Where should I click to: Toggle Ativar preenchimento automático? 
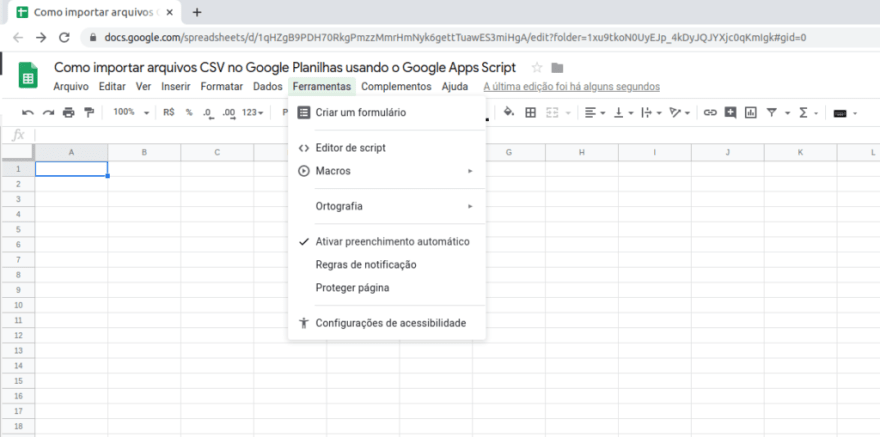[387, 242]
